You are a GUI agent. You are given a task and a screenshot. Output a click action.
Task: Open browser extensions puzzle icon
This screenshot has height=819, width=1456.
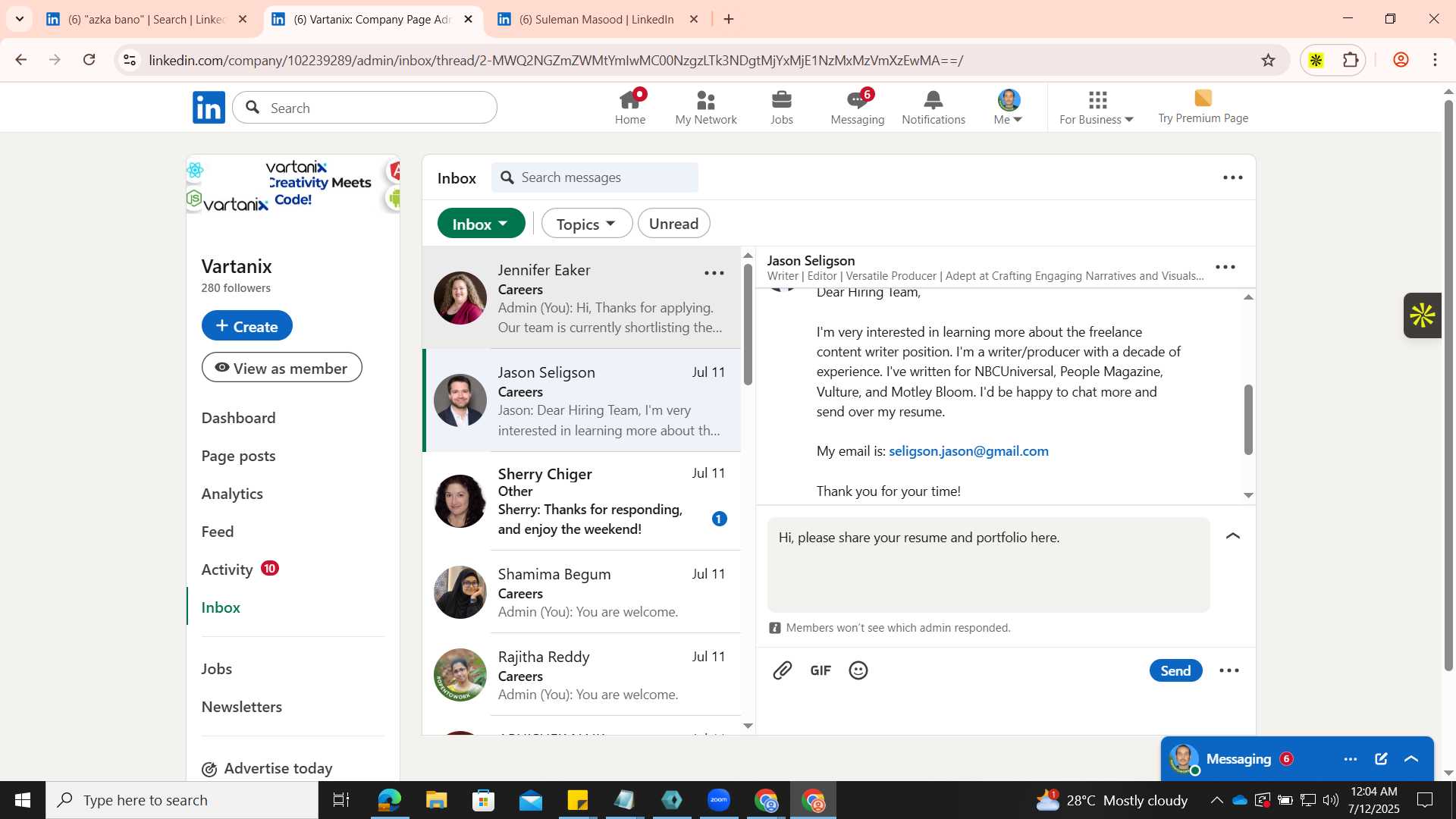1351,60
